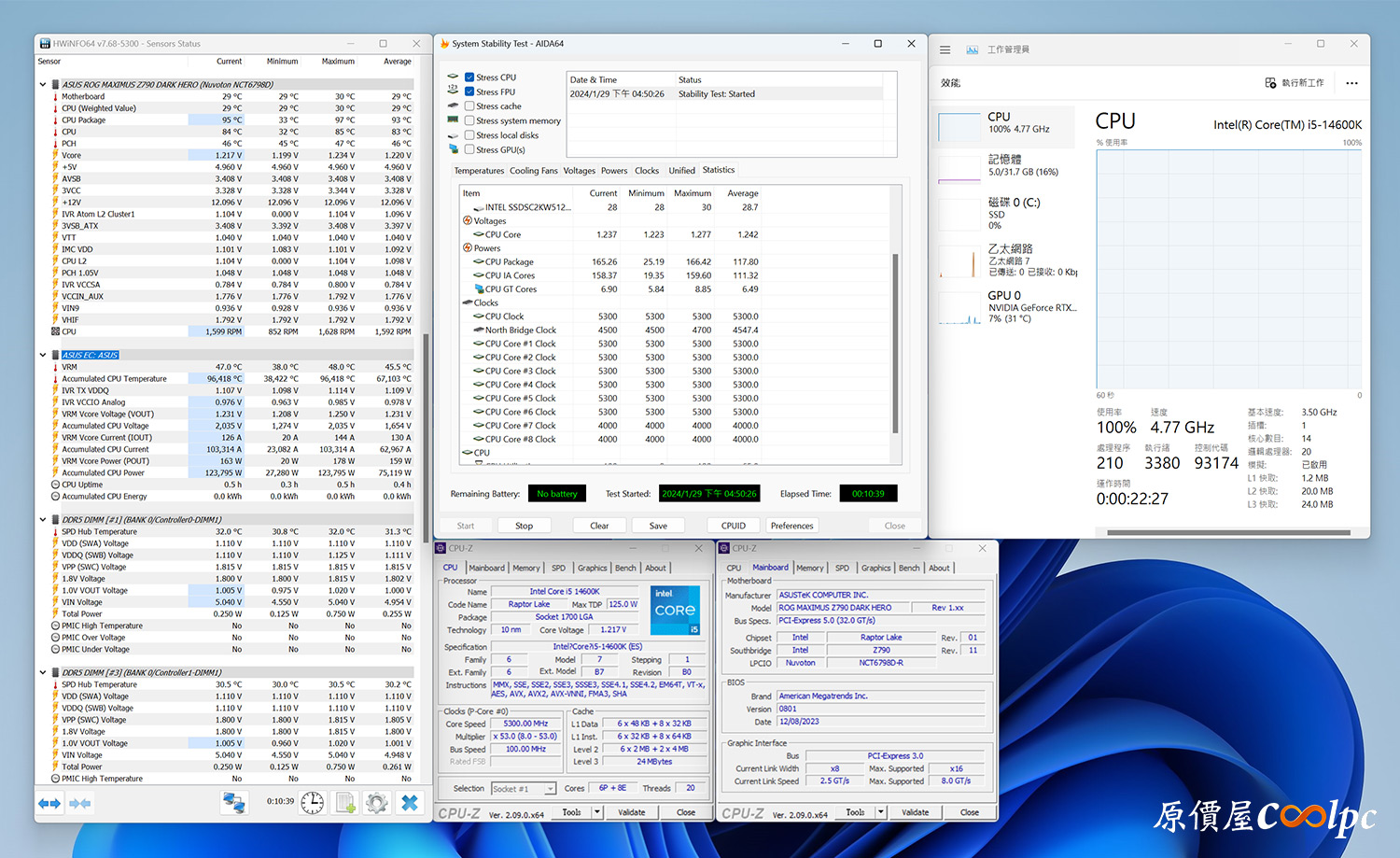
Task: Open AIDA64 CPUID button
Action: click(734, 526)
